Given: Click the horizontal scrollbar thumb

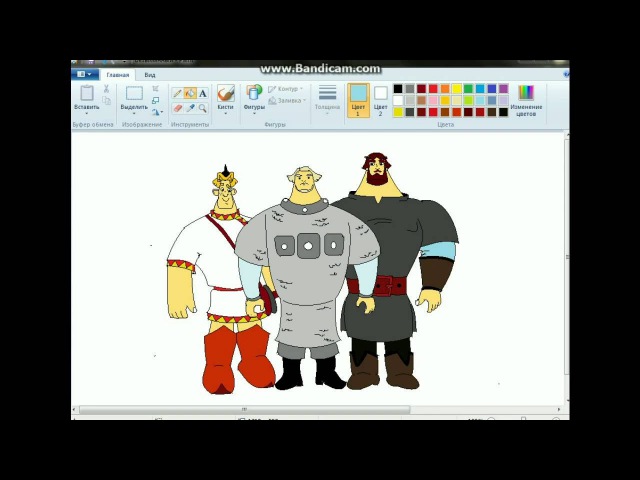Looking at the screenshot, I should pyautogui.click(x=244, y=409).
